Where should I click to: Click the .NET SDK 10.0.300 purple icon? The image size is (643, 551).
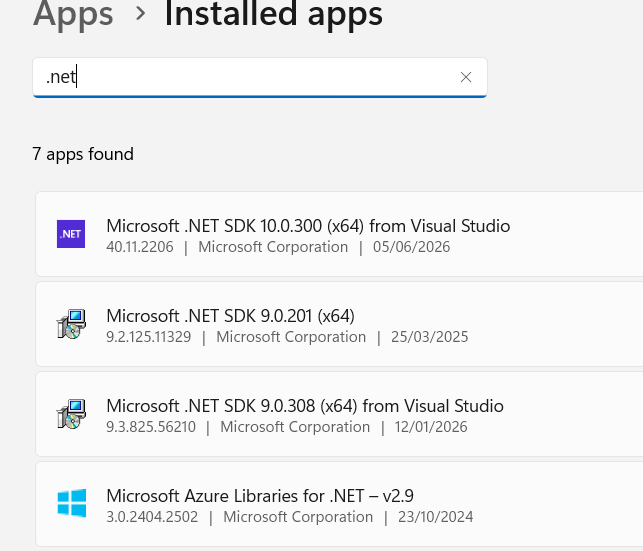(71, 234)
